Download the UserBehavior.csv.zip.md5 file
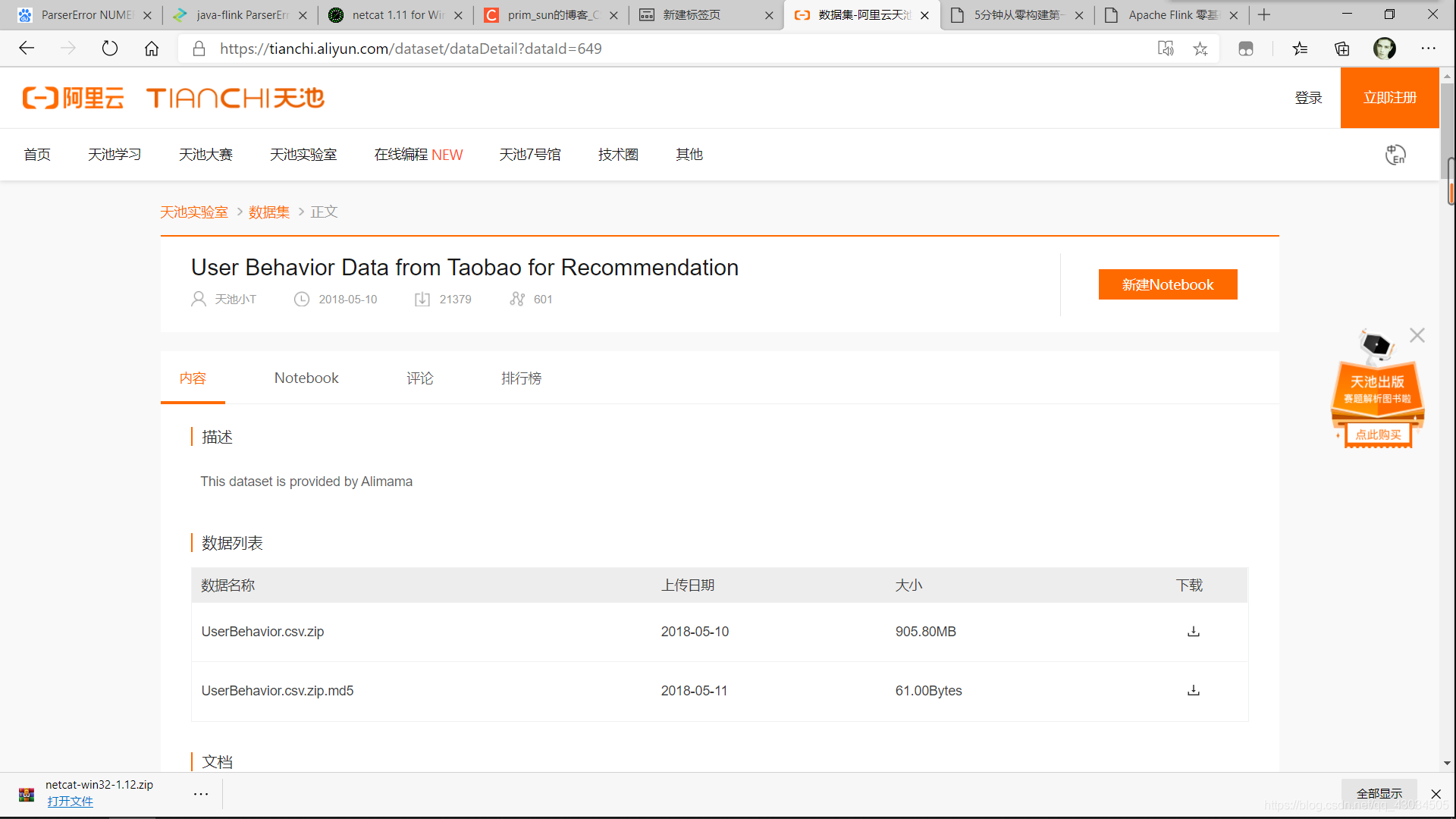The width and height of the screenshot is (1456, 819). click(1193, 691)
